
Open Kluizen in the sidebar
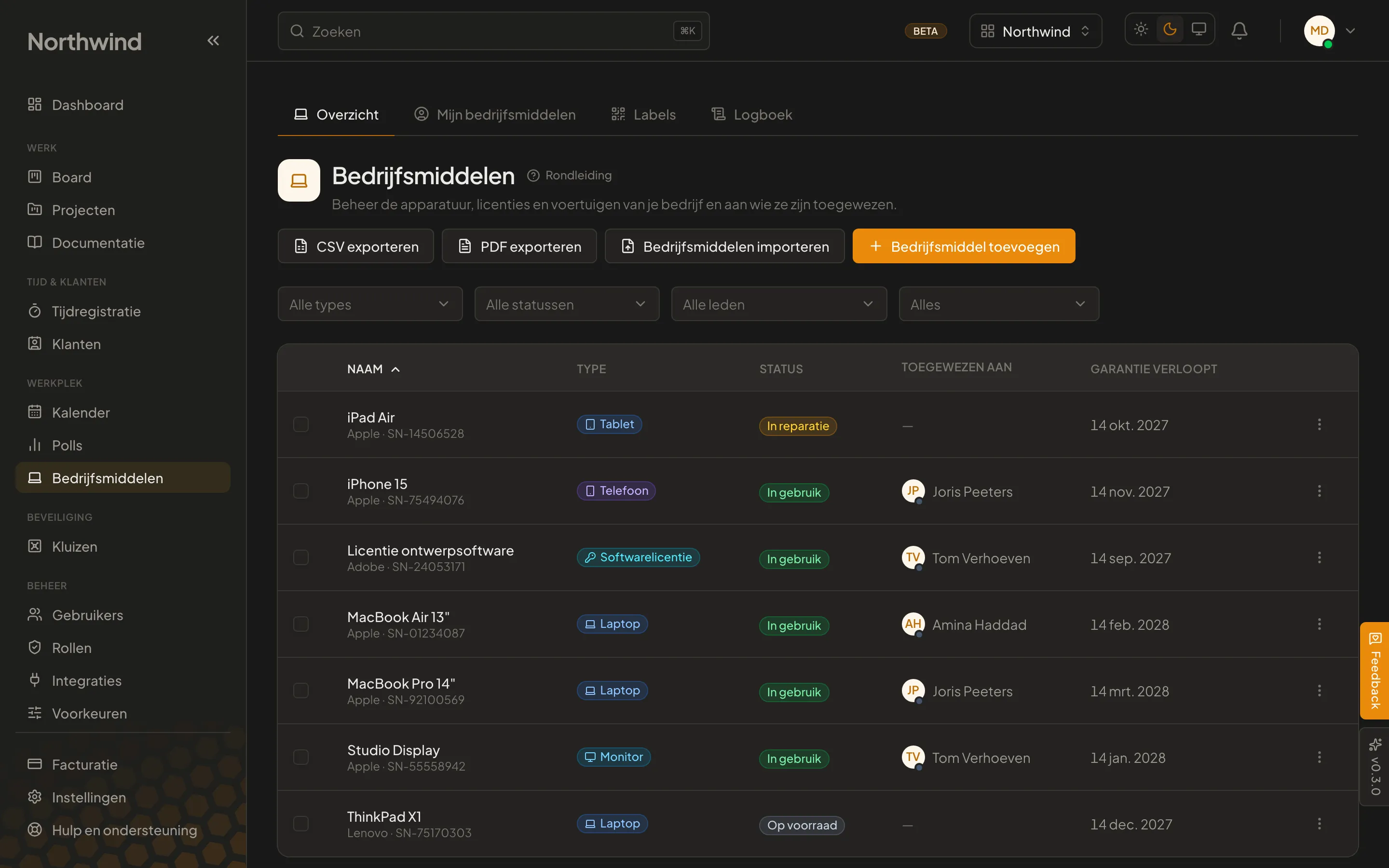pos(123,546)
